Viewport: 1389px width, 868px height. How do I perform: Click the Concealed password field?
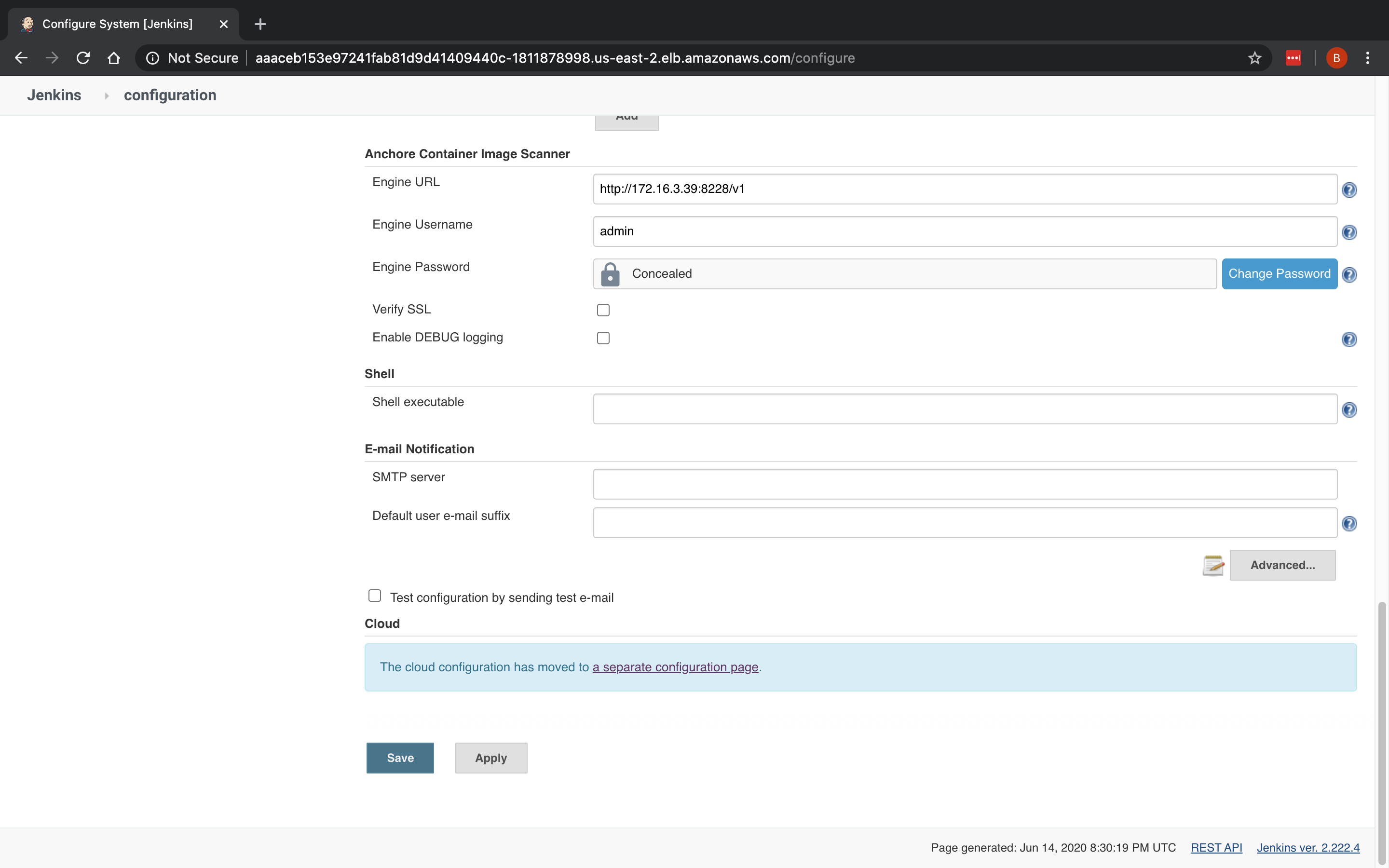(x=905, y=274)
